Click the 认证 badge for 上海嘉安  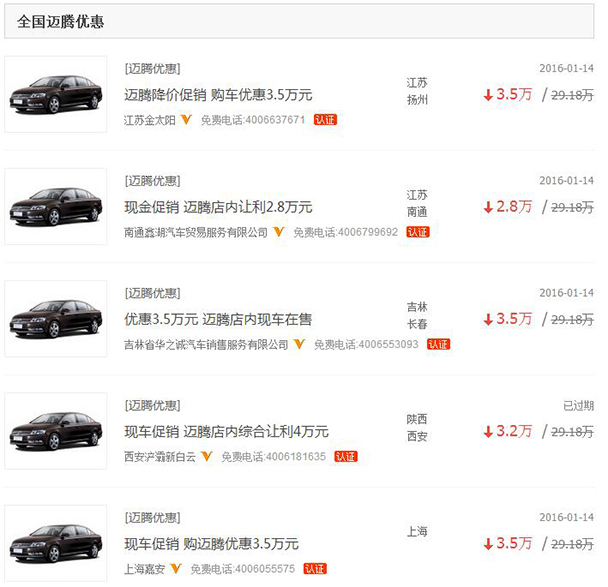(x=314, y=568)
